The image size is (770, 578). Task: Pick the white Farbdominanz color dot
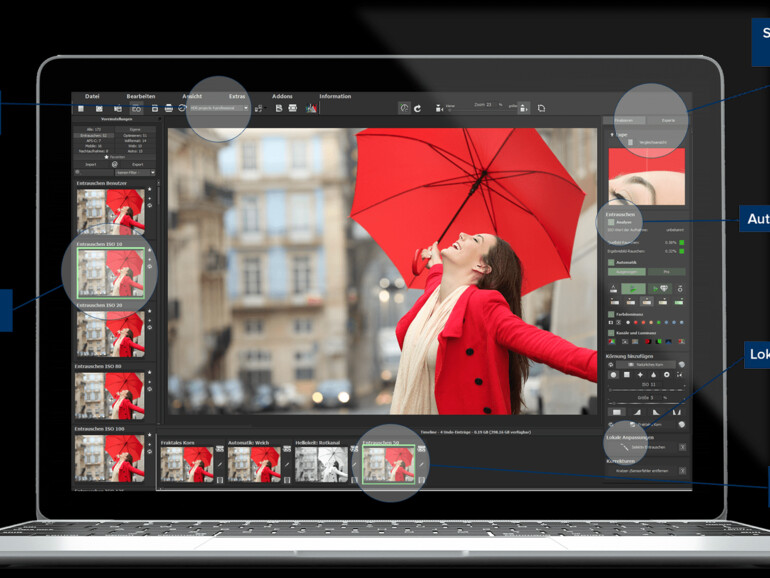628,323
